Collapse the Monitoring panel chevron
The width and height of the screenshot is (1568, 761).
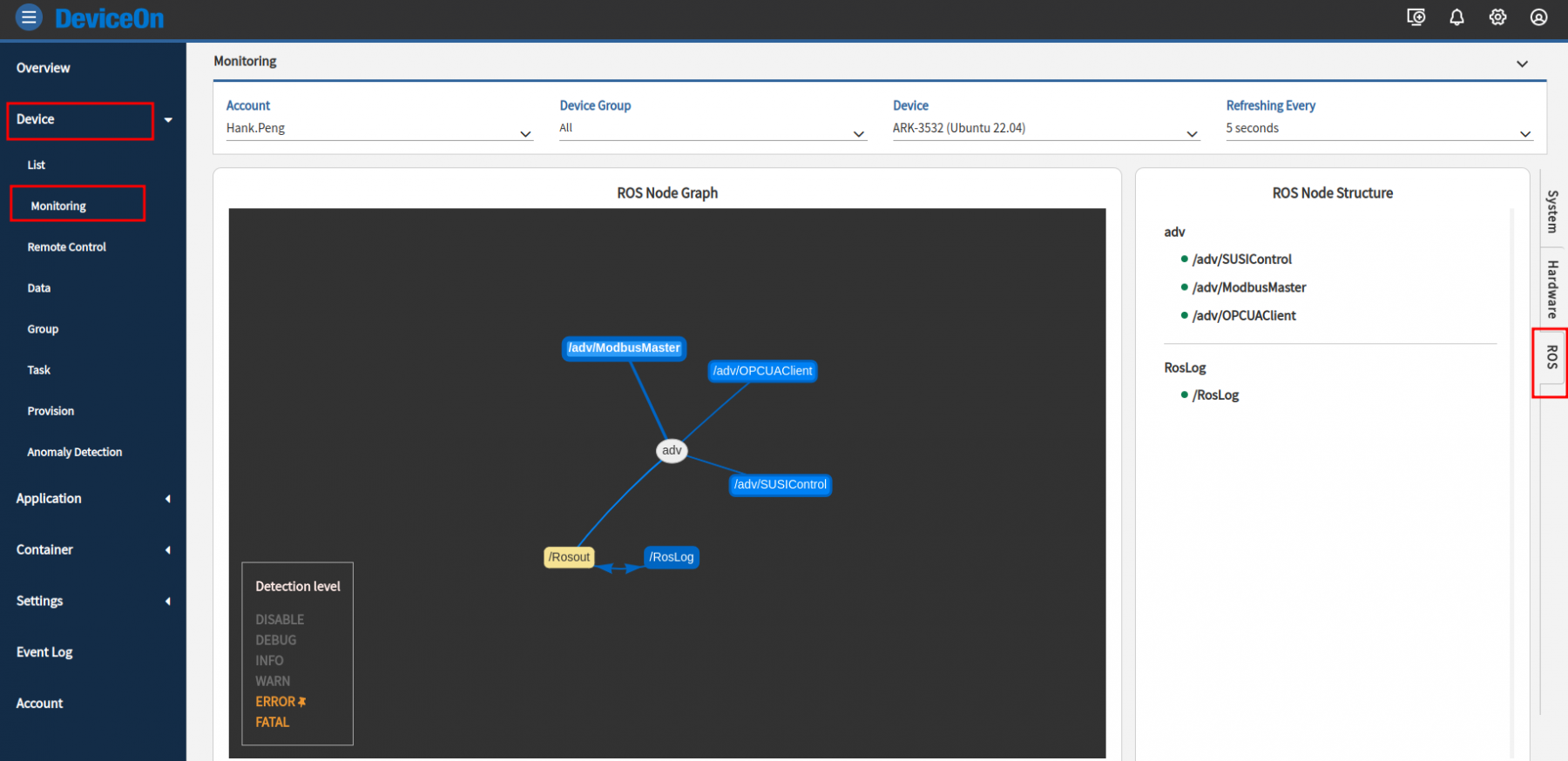(x=1522, y=64)
